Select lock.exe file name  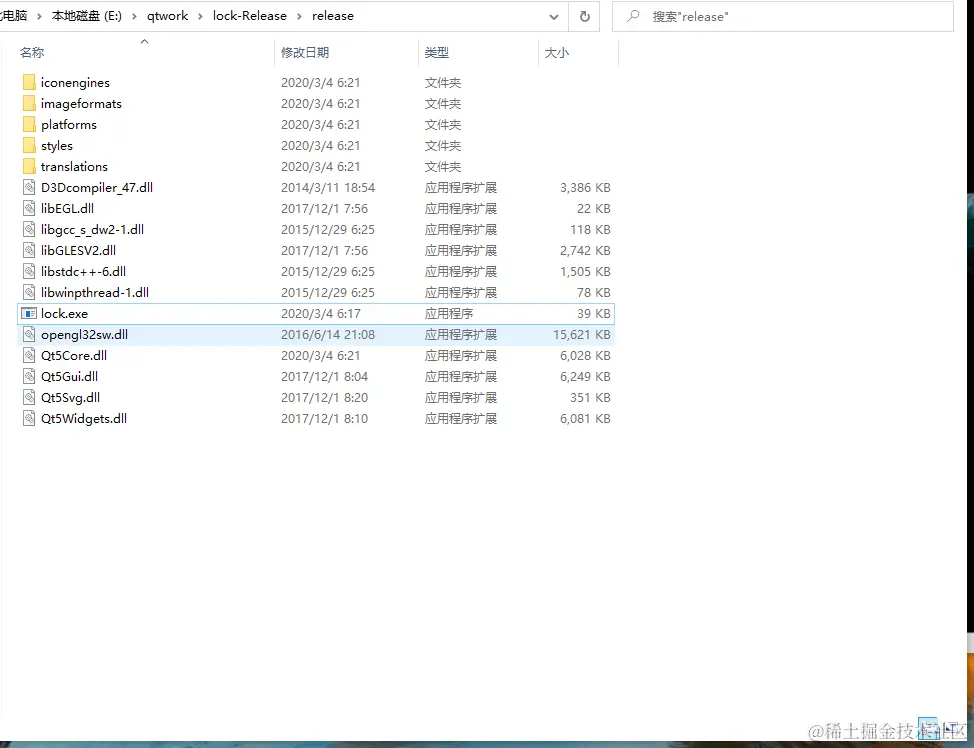pyautogui.click(x=65, y=314)
